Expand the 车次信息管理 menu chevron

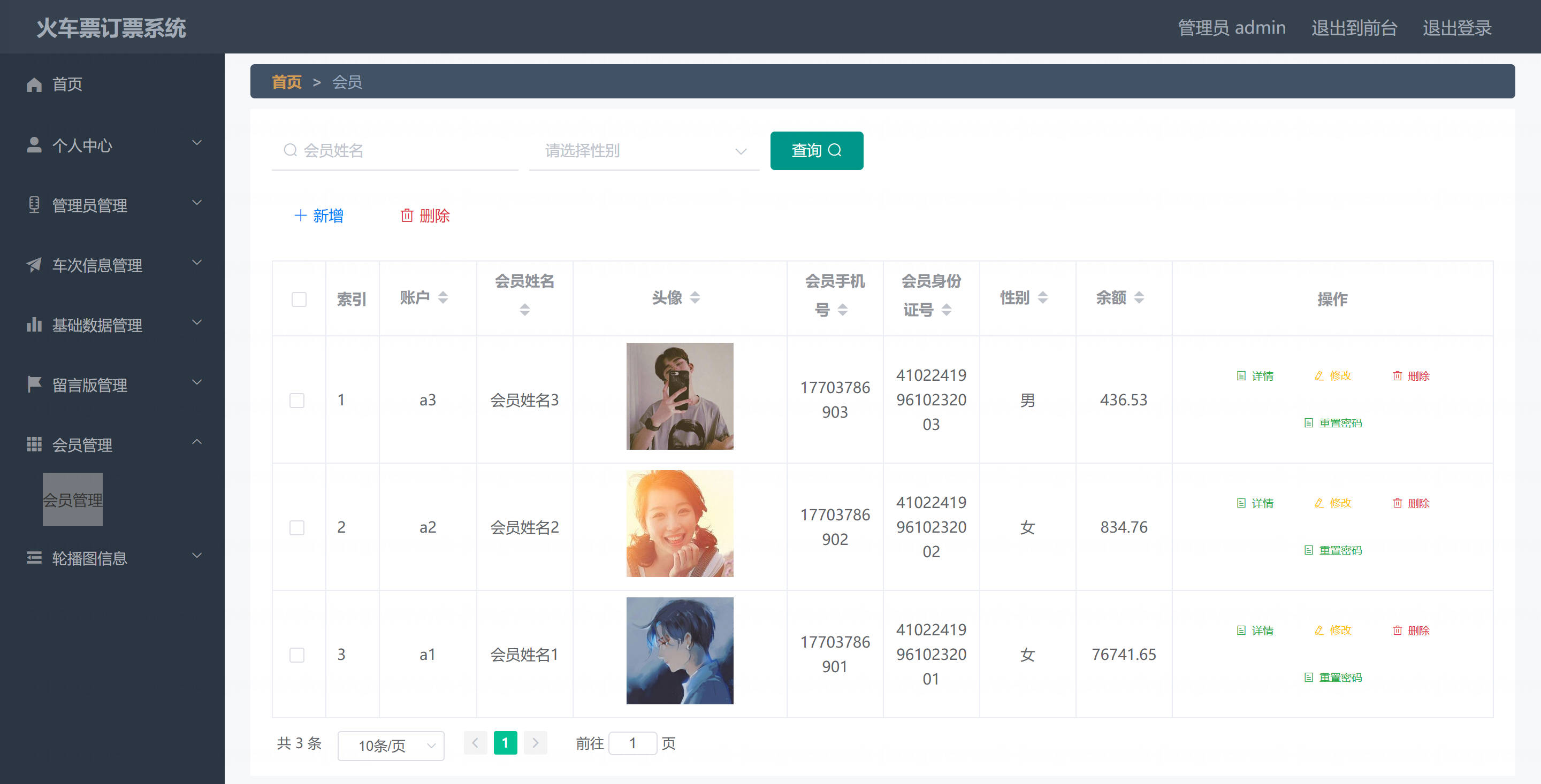point(197,262)
